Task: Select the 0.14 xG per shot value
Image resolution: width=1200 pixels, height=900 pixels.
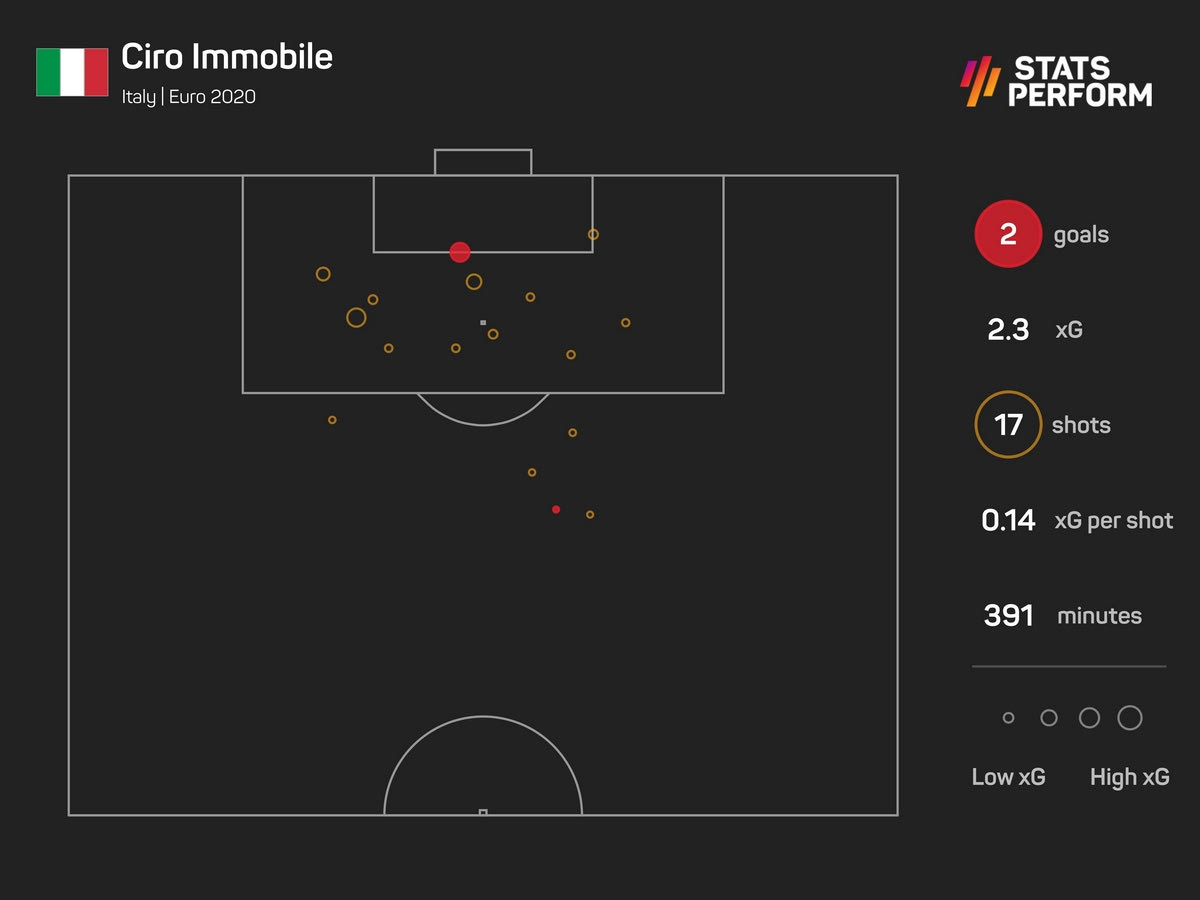Action: 1008,520
